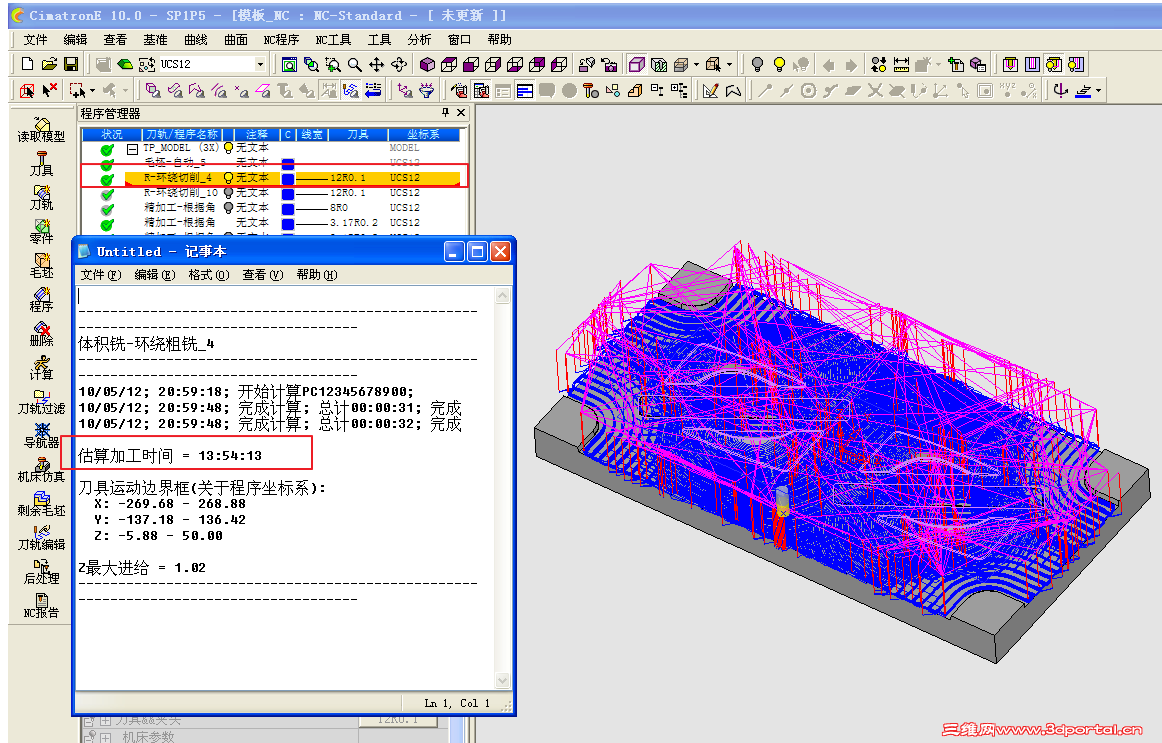Click 程序 (procedure) icon in NC sidebar
The height and width of the screenshot is (743, 1162).
point(42,299)
